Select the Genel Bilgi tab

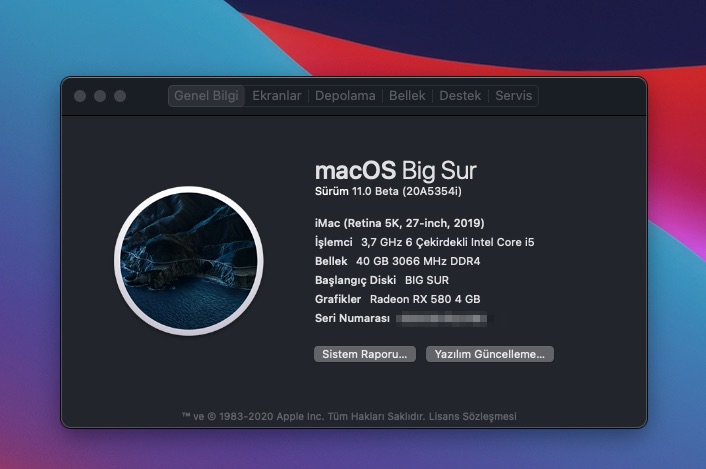(206, 96)
